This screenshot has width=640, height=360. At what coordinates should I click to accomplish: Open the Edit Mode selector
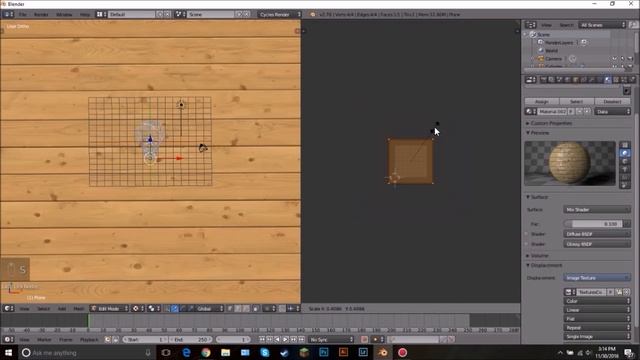(109, 309)
